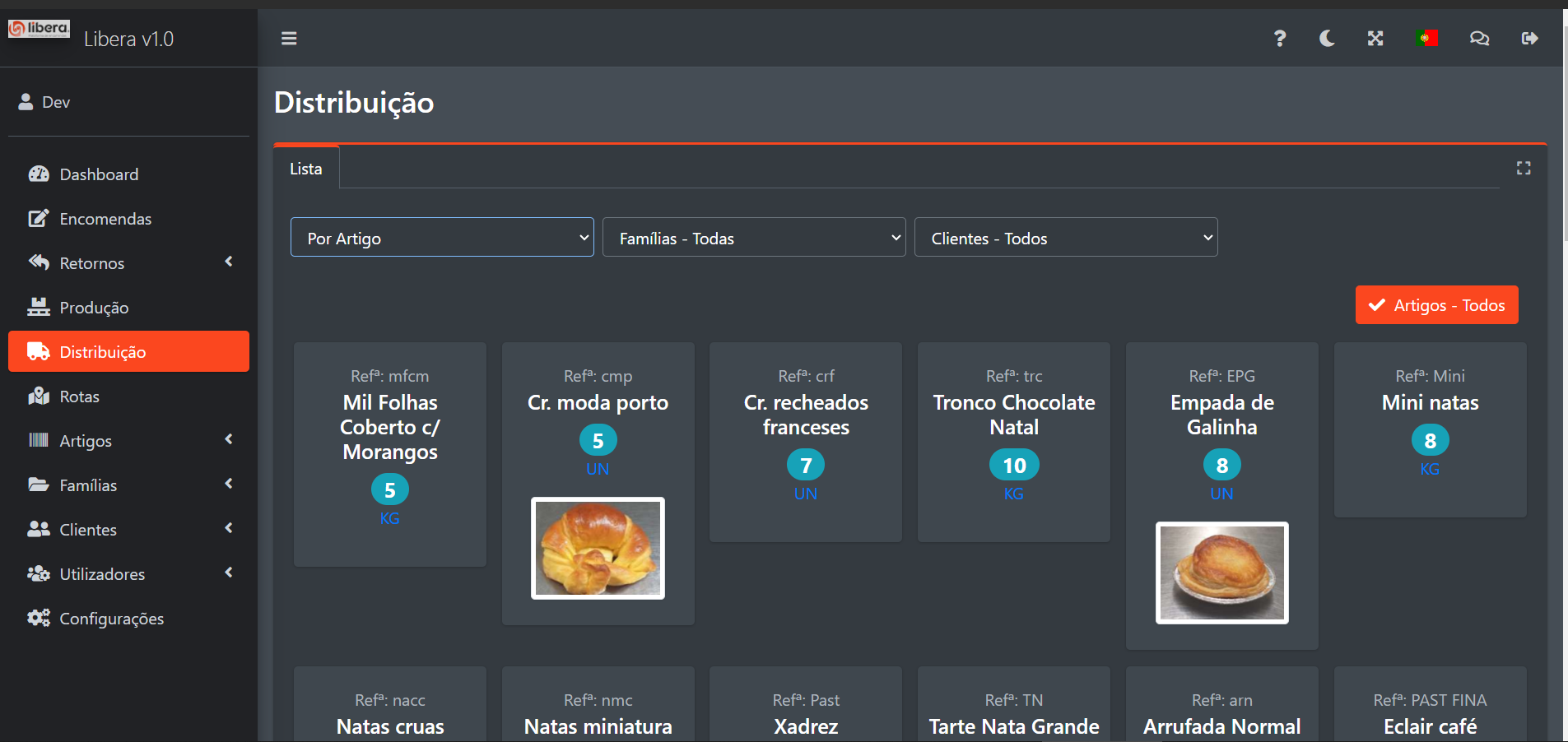This screenshot has height=742, width=1568.
Task: Open the chat messages icon
Action: tap(1479, 39)
